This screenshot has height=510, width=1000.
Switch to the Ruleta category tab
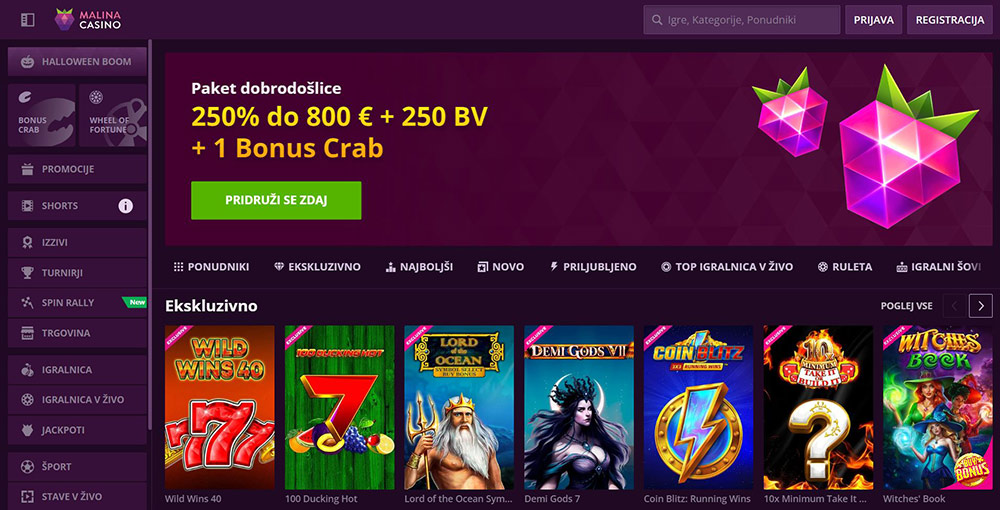click(844, 267)
